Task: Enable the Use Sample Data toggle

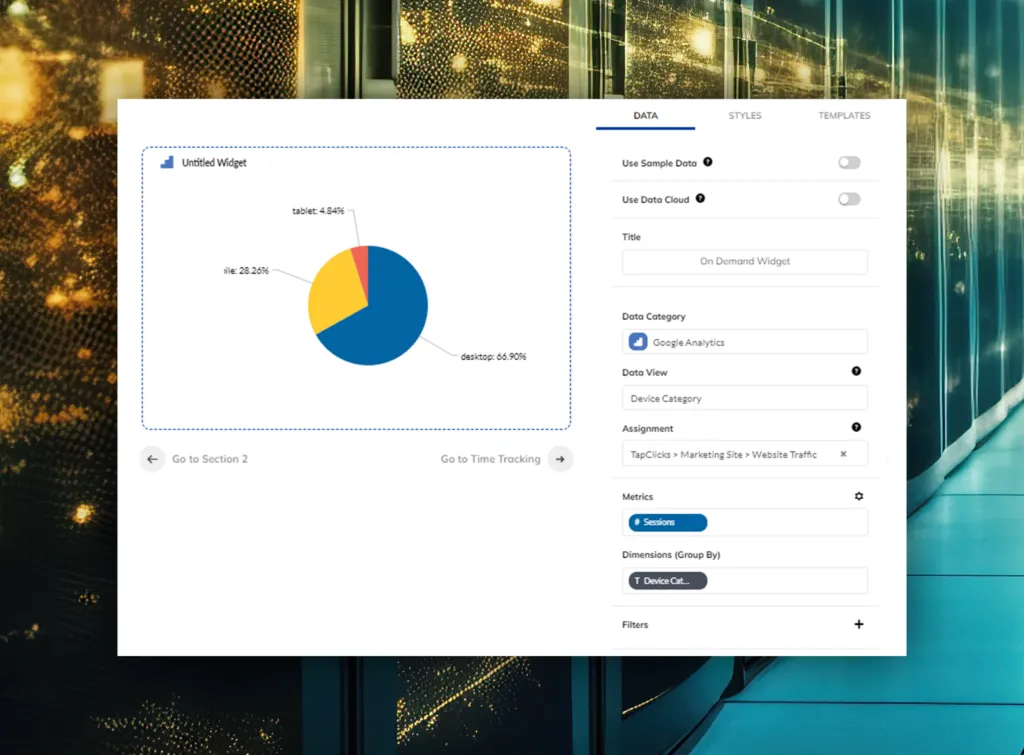Action: pos(849,163)
